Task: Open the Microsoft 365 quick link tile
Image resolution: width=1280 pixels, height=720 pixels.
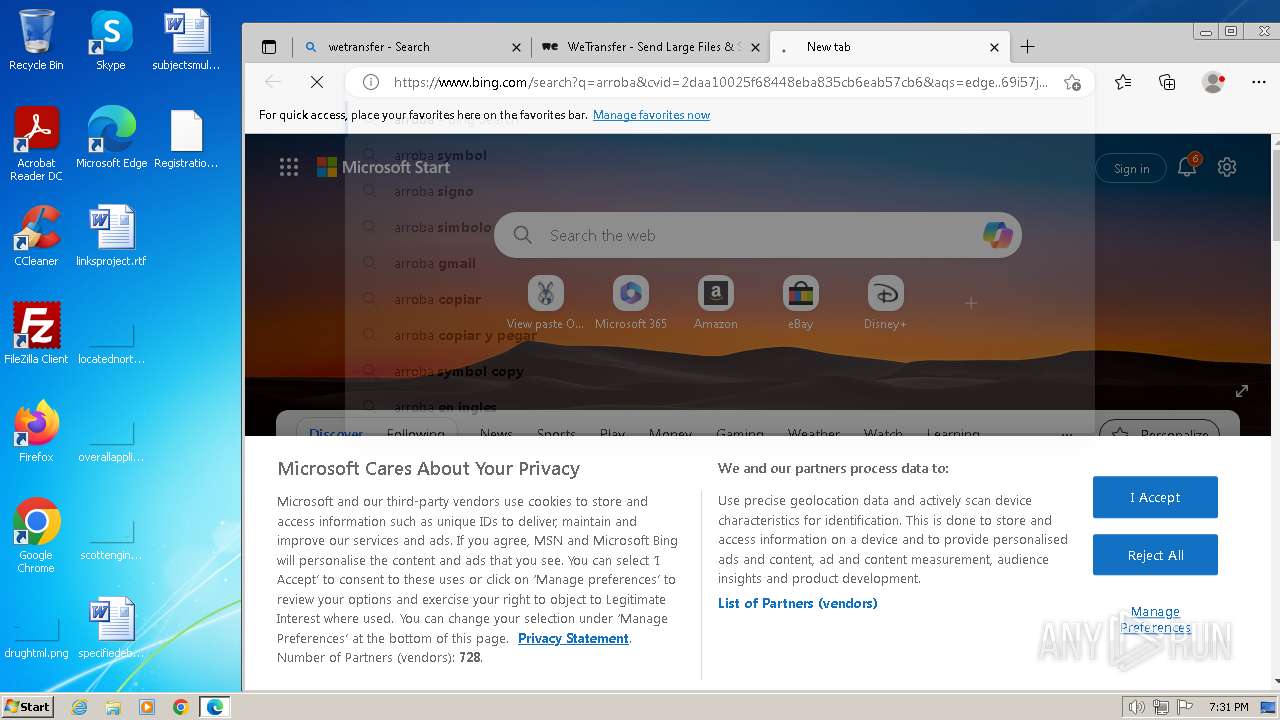Action: (630, 303)
